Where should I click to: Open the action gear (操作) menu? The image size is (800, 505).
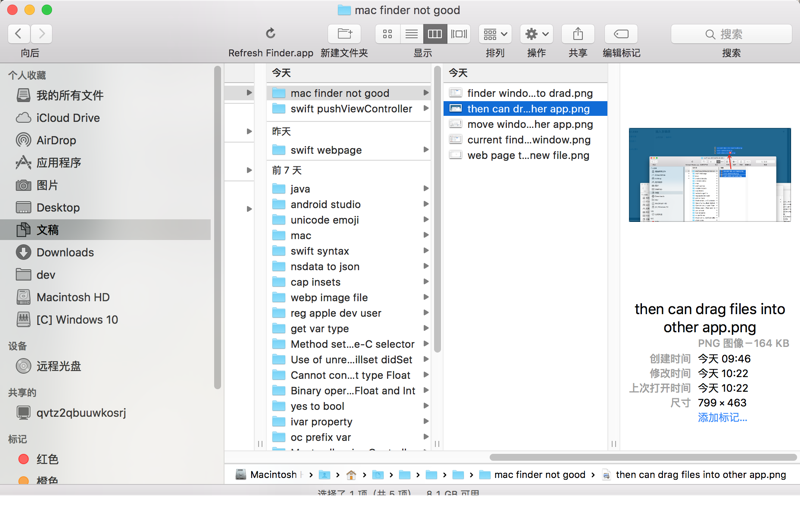coord(537,34)
